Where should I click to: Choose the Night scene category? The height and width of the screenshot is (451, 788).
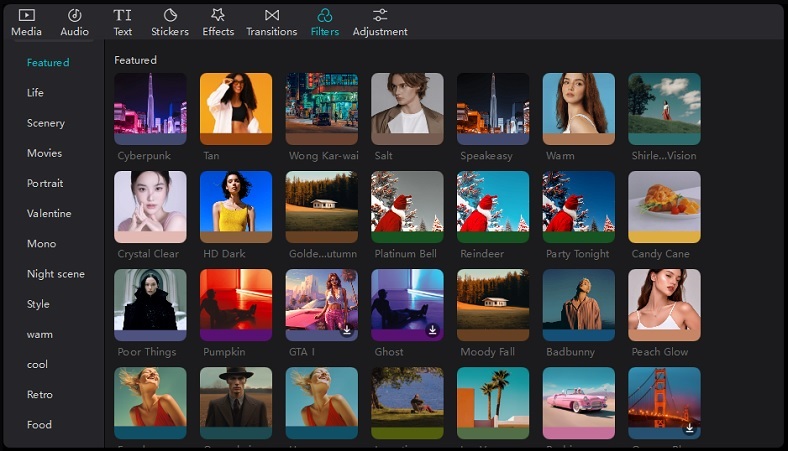[x=56, y=274]
